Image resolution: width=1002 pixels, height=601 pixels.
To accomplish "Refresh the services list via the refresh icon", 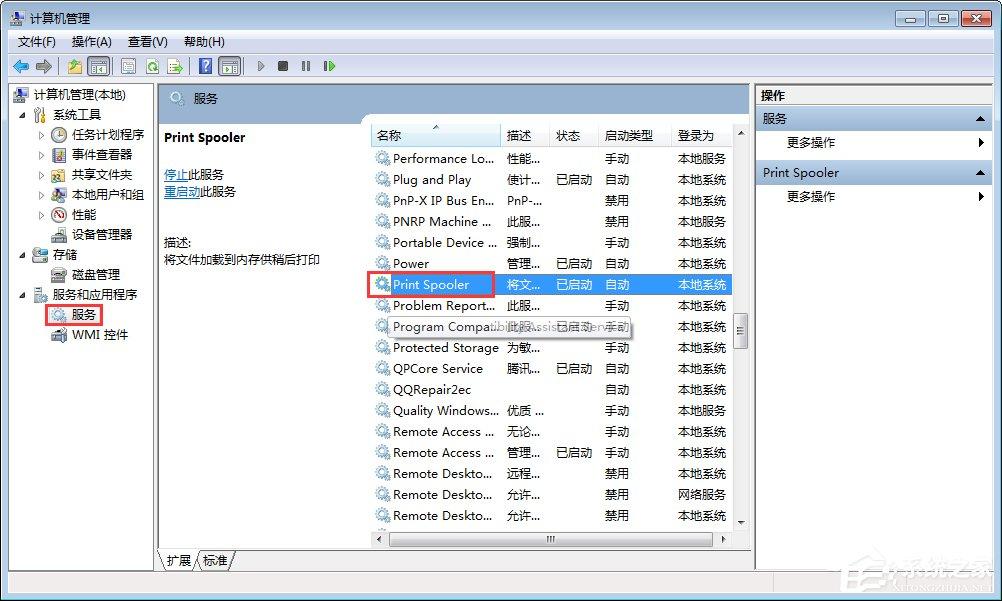I will 154,66.
